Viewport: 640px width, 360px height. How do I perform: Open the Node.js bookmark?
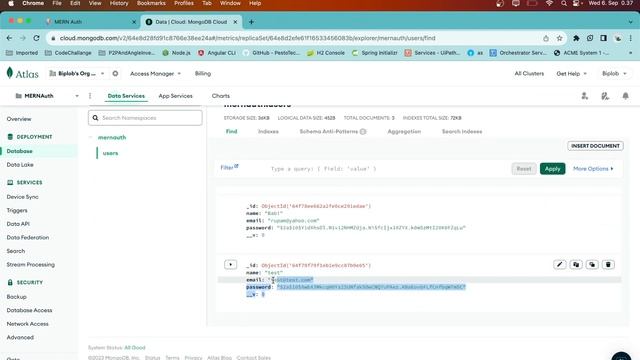[177, 53]
